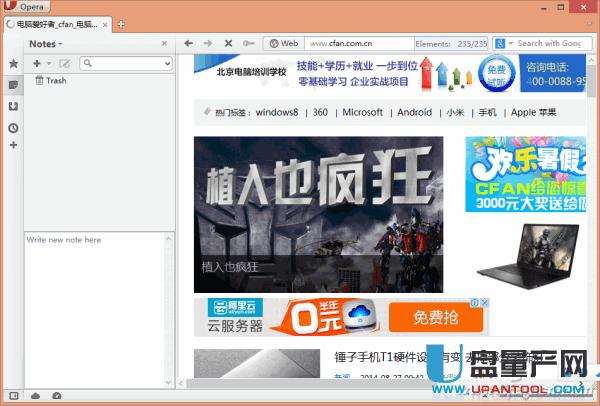The width and height of the screenshot is (600, 406).
Task: Open the Android hot tag link
Action: [x=414, y=113]
